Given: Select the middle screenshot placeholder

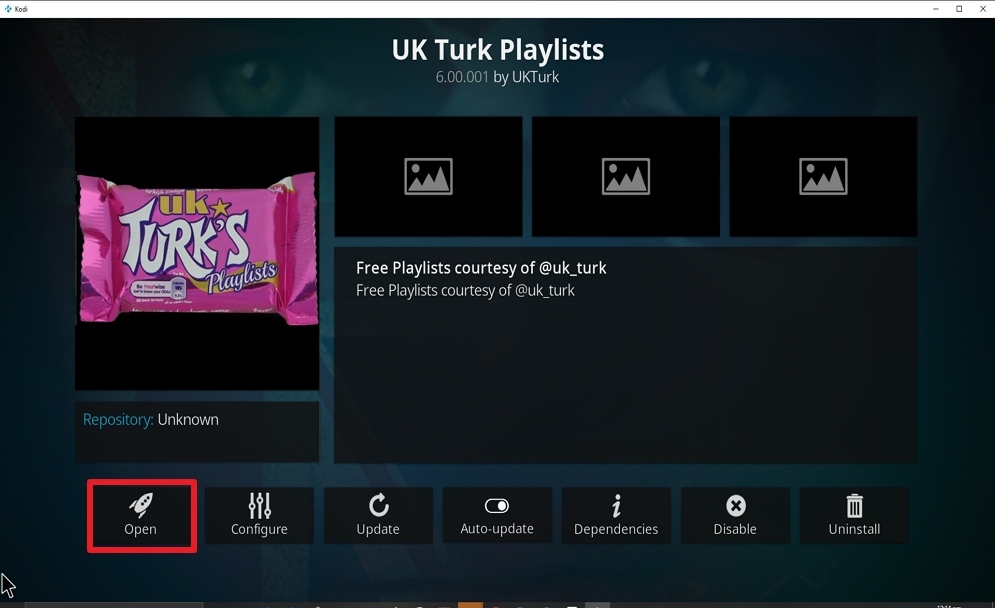Looking at the screenshot, I should [626, 176].
